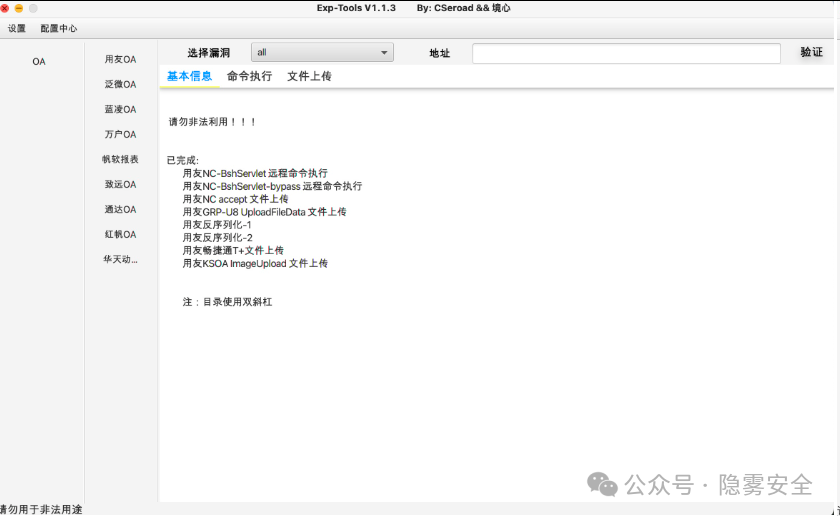The image size is (840, 519).
Task: Click the 请勿非法利用 warning text
Action: [212, 122]
